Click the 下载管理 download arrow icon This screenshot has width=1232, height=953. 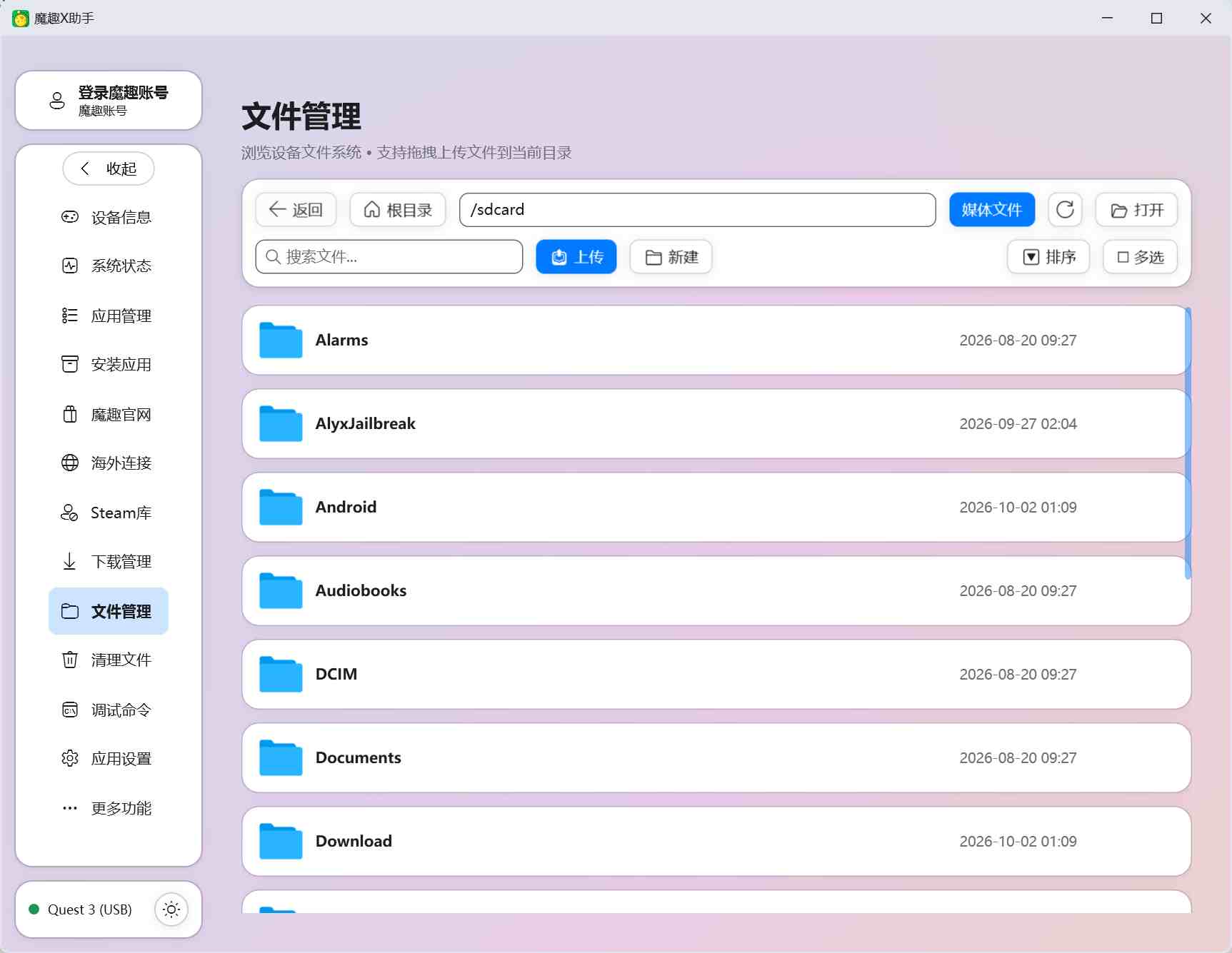70,562
